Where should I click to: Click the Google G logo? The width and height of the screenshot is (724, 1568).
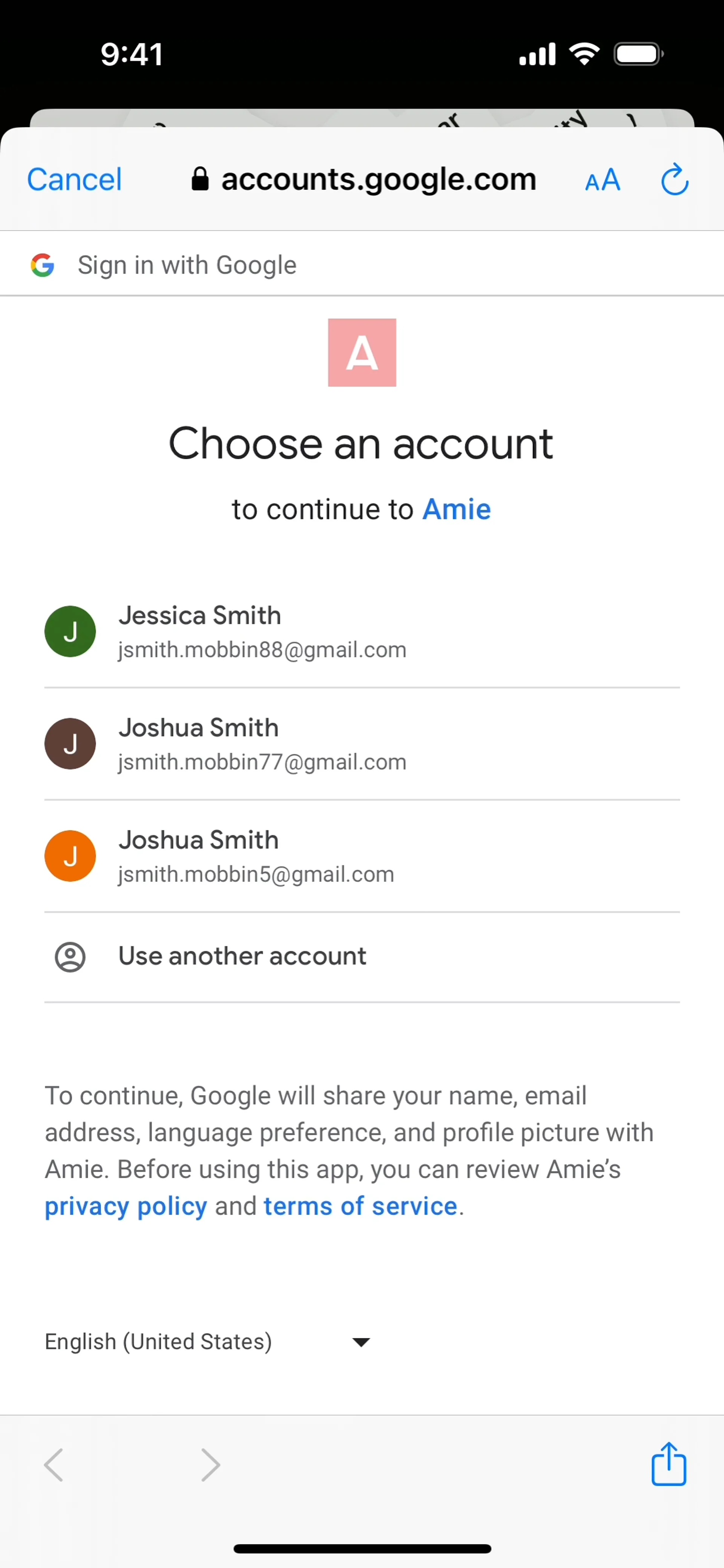pyautogui.click(x=43, y=265)
